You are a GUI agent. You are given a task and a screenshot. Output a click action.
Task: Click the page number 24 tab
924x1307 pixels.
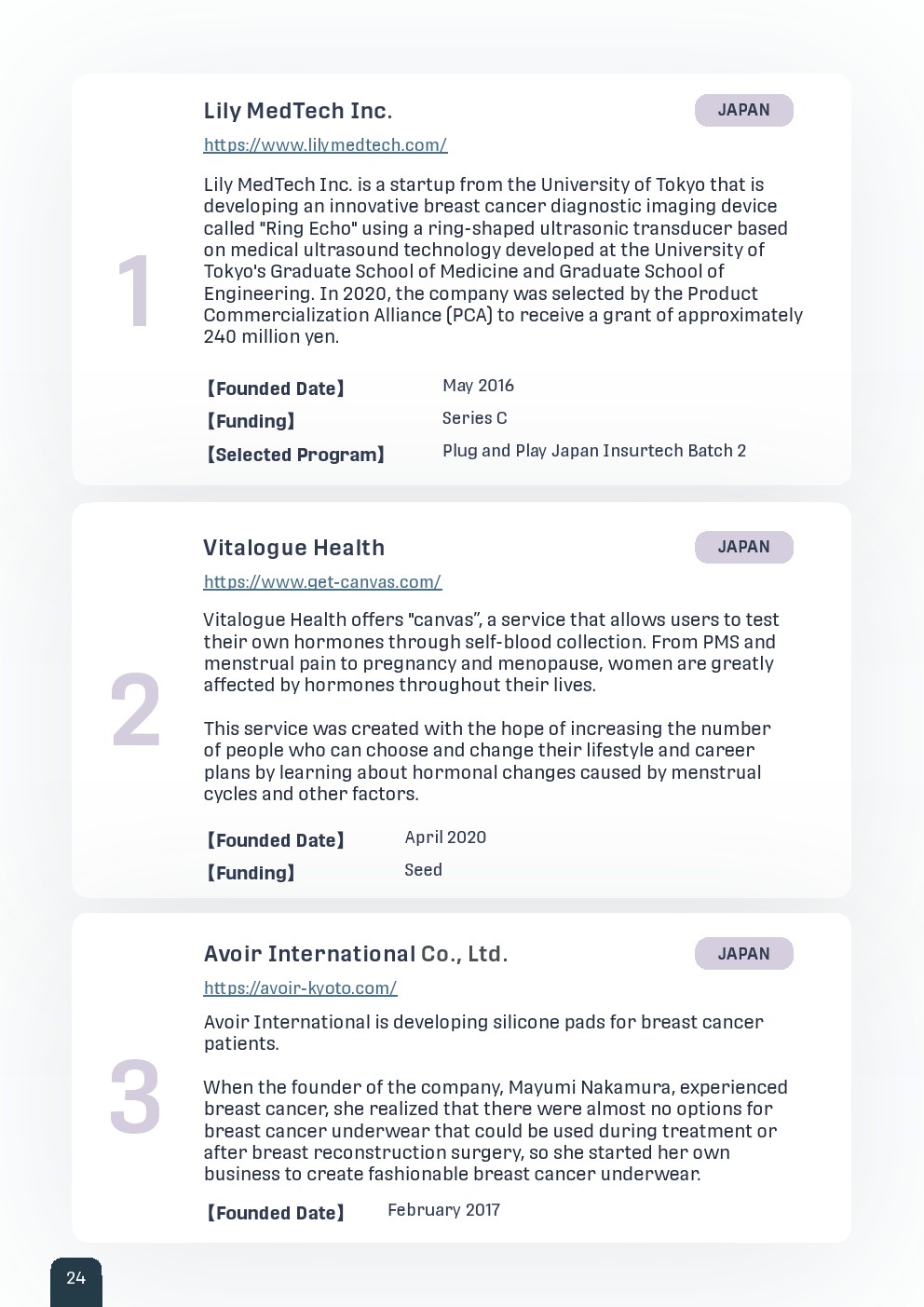coord(75,1279)
